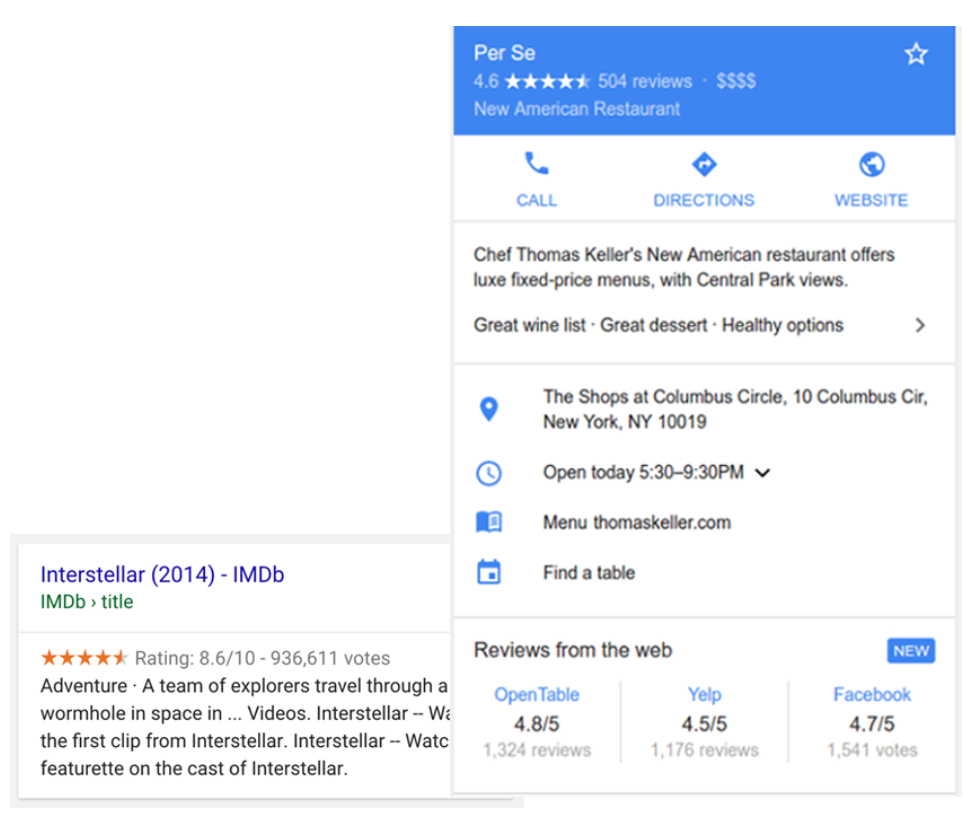The width and height of the screenshot is (964, 824).
Task: Expand the opening hours dropdown arrow
Action: point(763,473)
